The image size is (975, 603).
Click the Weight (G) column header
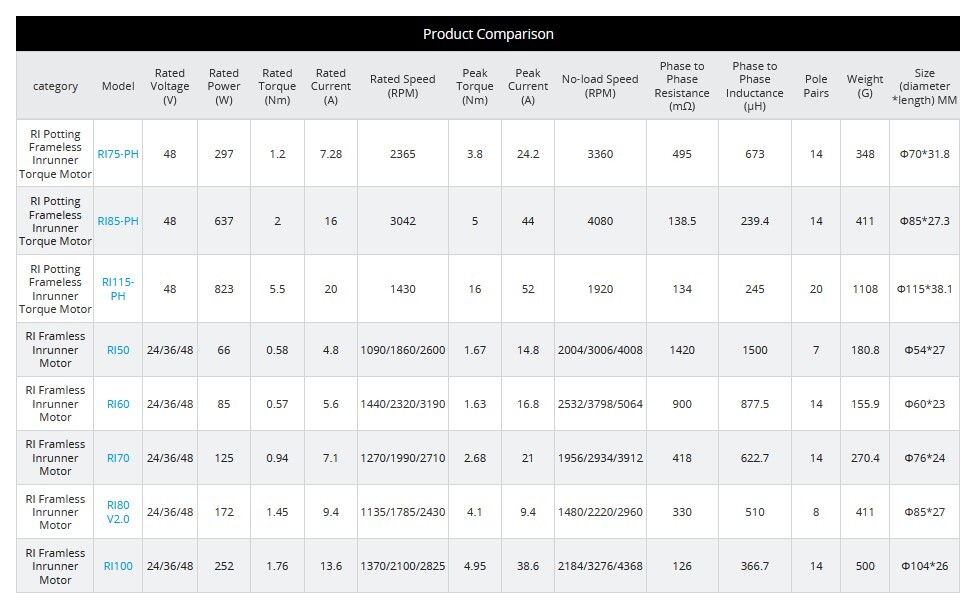[x=864, y=86]
